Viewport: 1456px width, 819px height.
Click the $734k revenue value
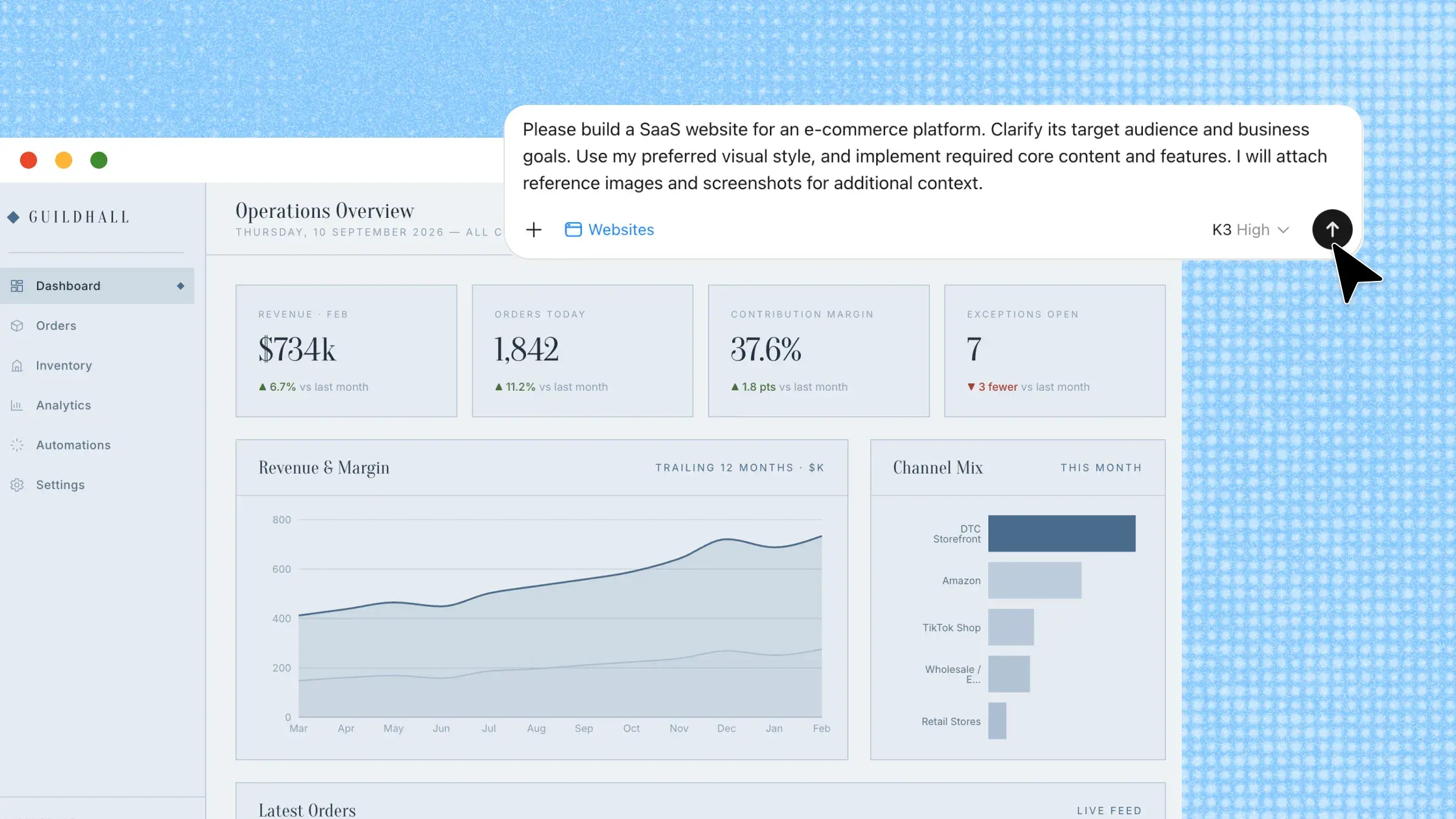coord(297,349)
